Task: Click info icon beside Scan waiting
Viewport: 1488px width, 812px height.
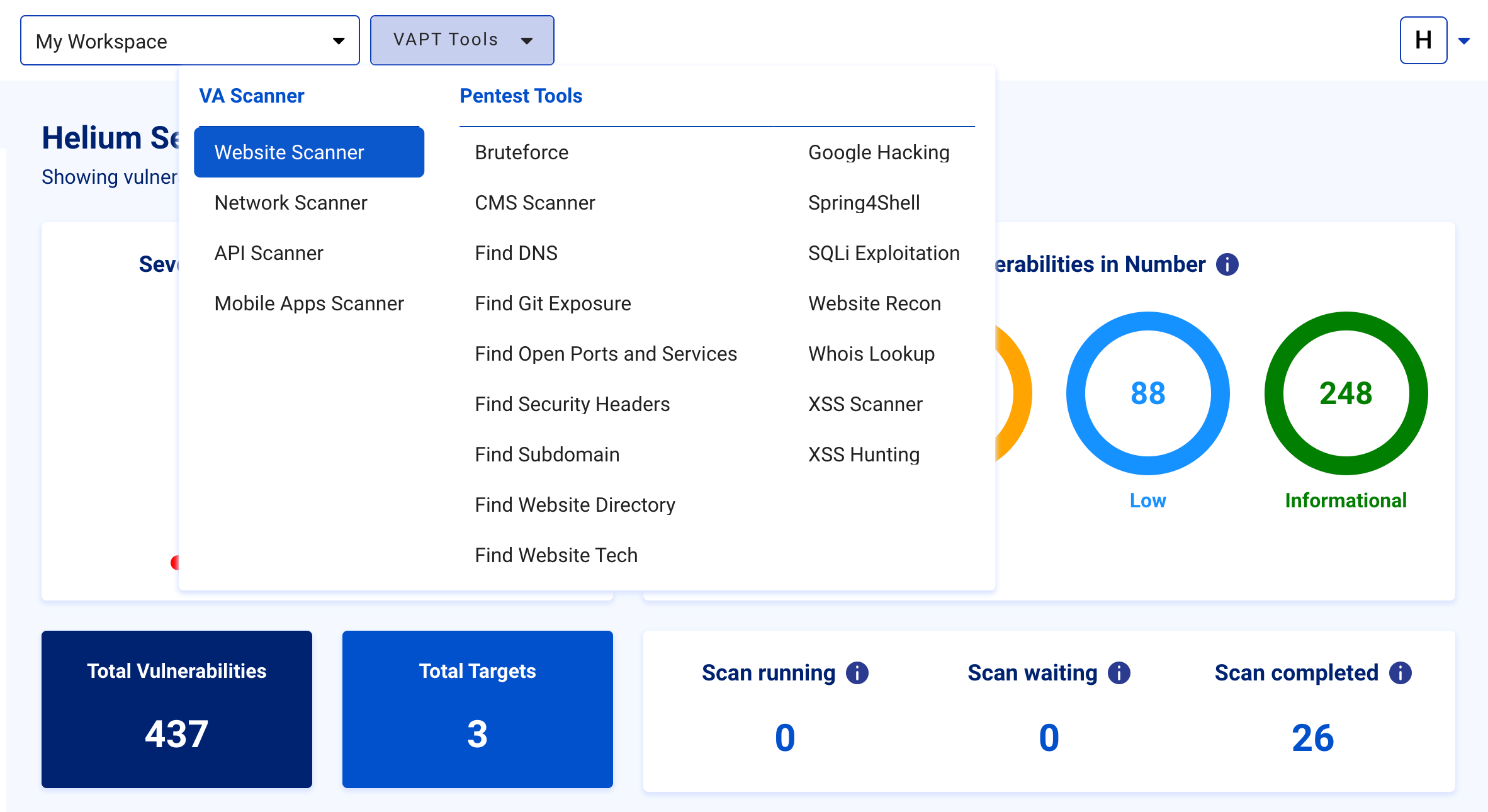Action: point(1119,673)
